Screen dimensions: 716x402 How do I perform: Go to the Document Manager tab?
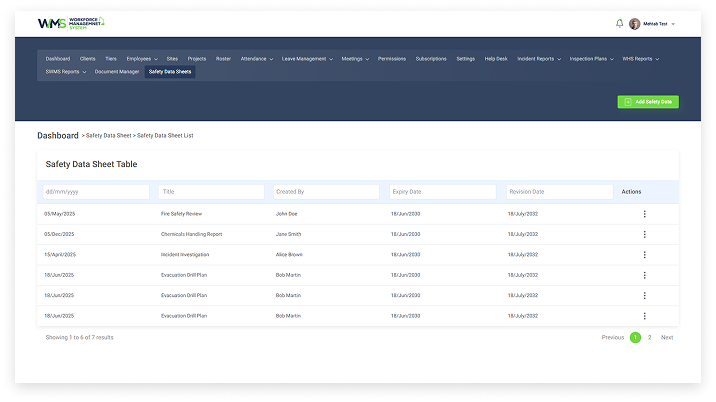pyautogui.click(x=117, y=72)
